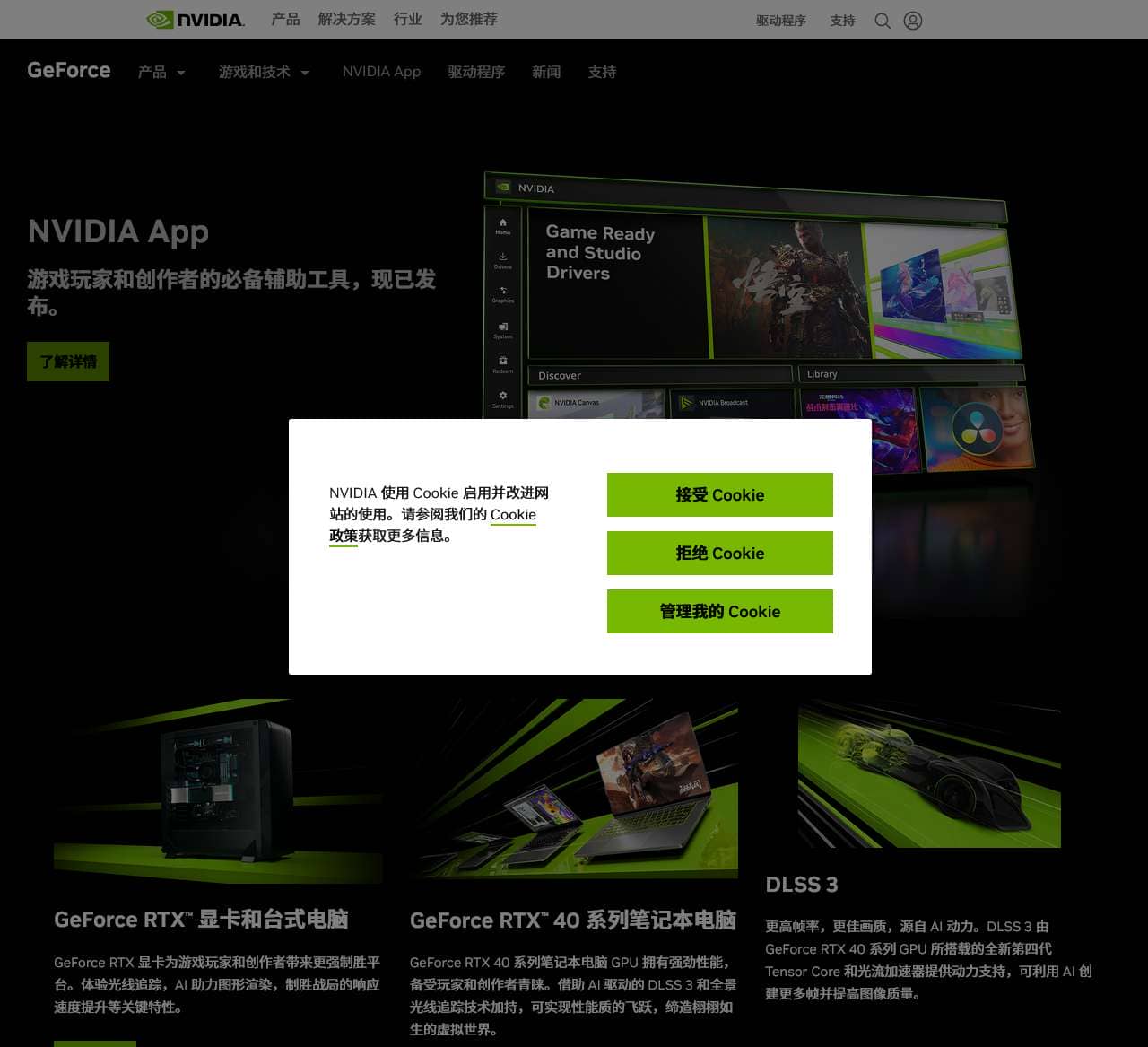
Task: Open 解决方案 menu in top bar
Action: click(x=346, y=19)
